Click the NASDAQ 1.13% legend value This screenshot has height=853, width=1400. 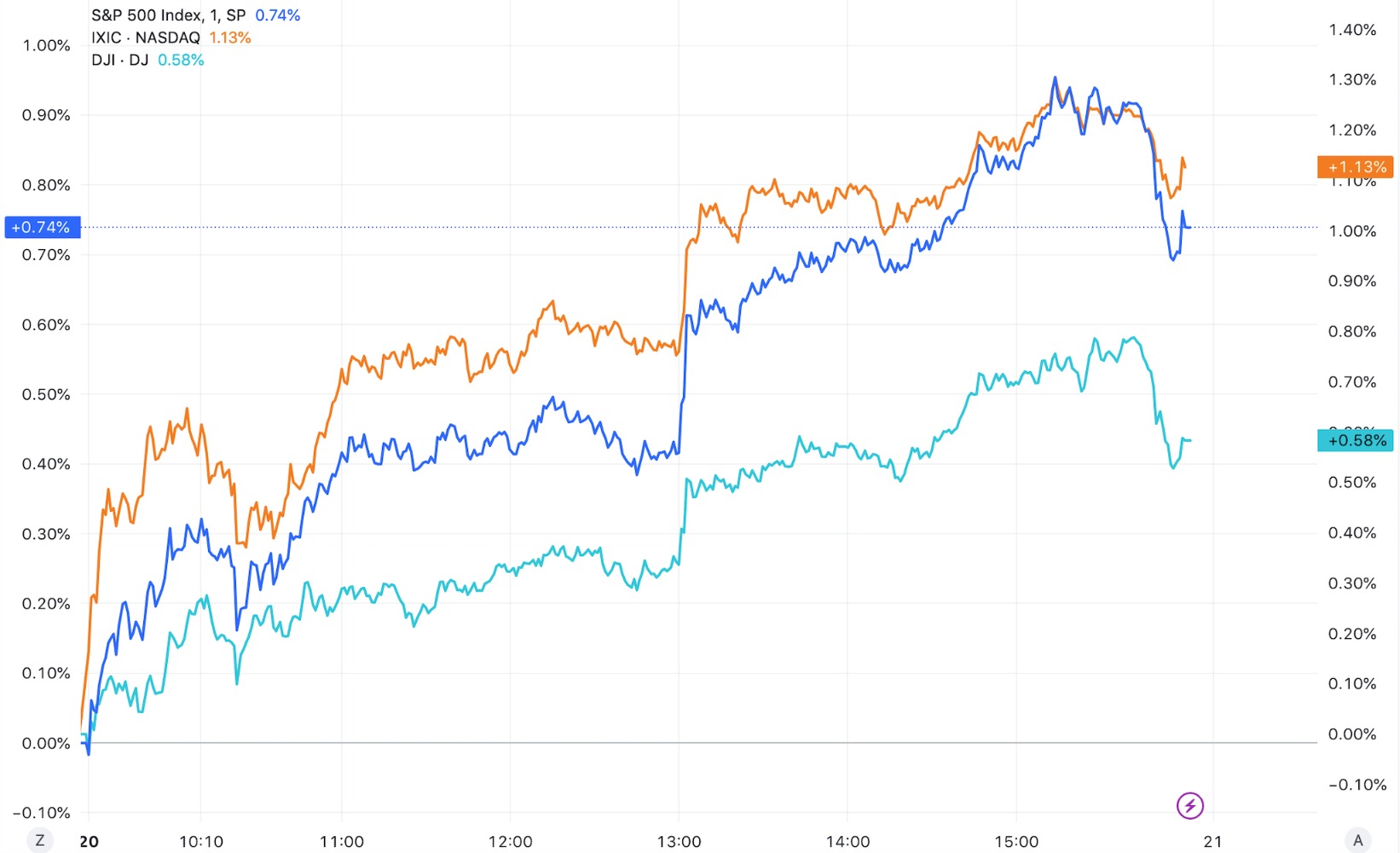[230, 38]
